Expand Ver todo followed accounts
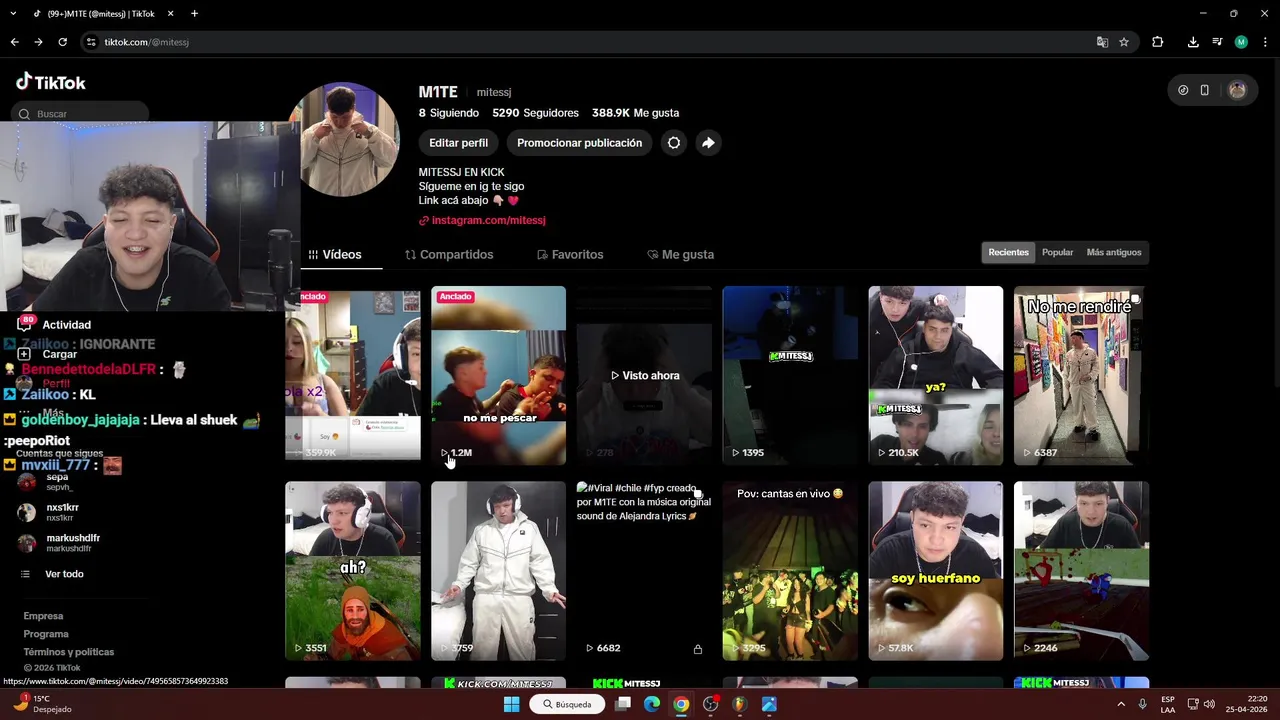 pos(52,574)
